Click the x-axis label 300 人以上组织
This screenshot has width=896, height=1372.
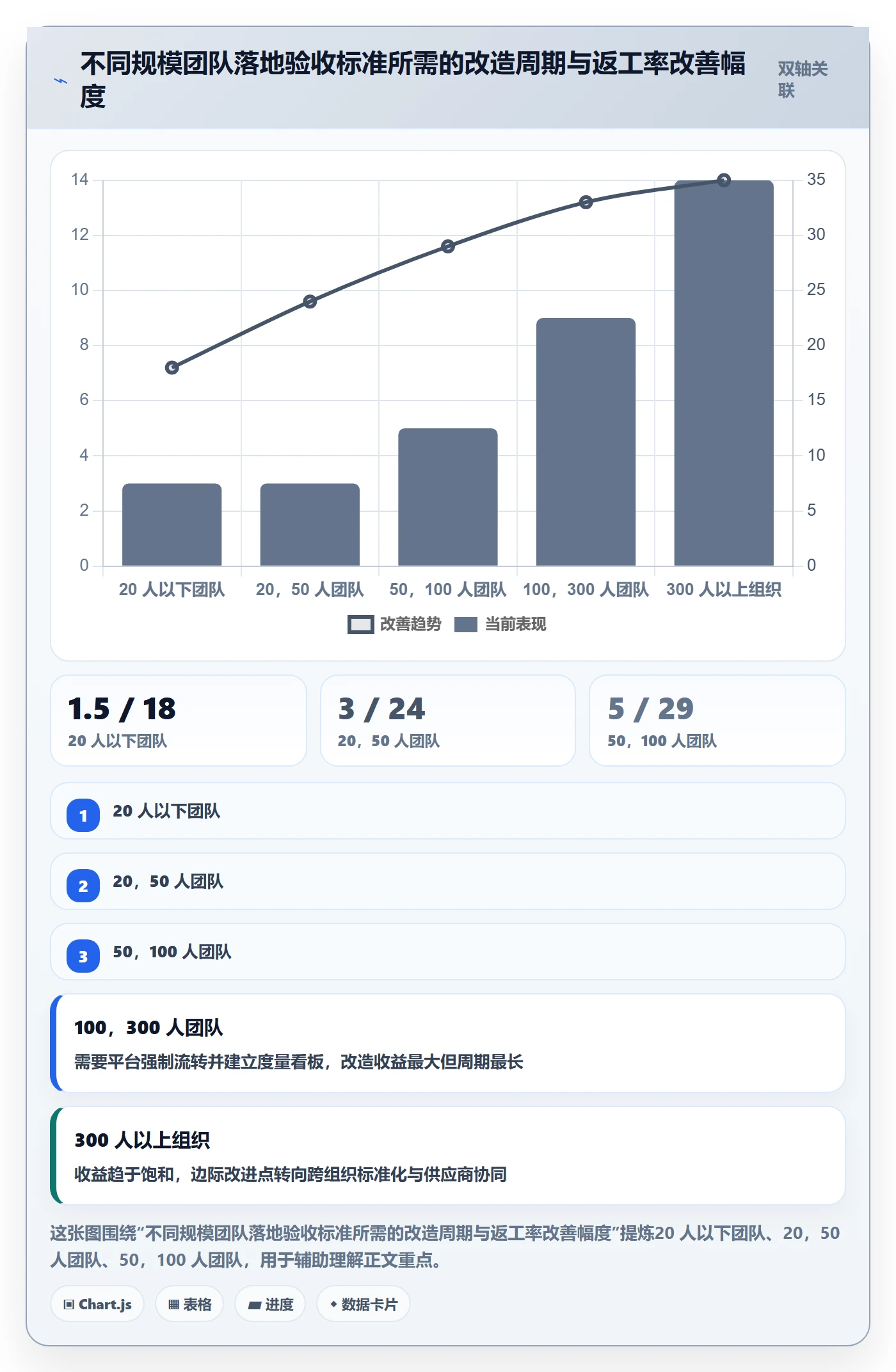pos(724,589)
